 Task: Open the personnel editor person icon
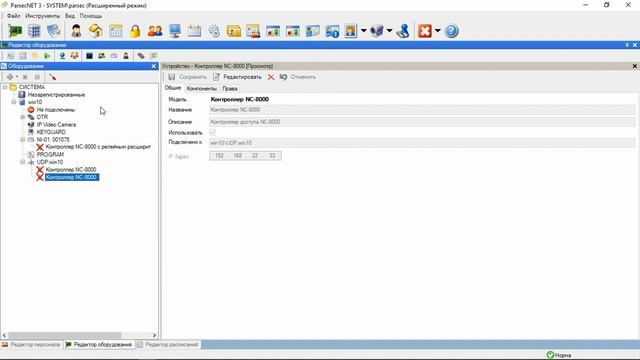76,31
